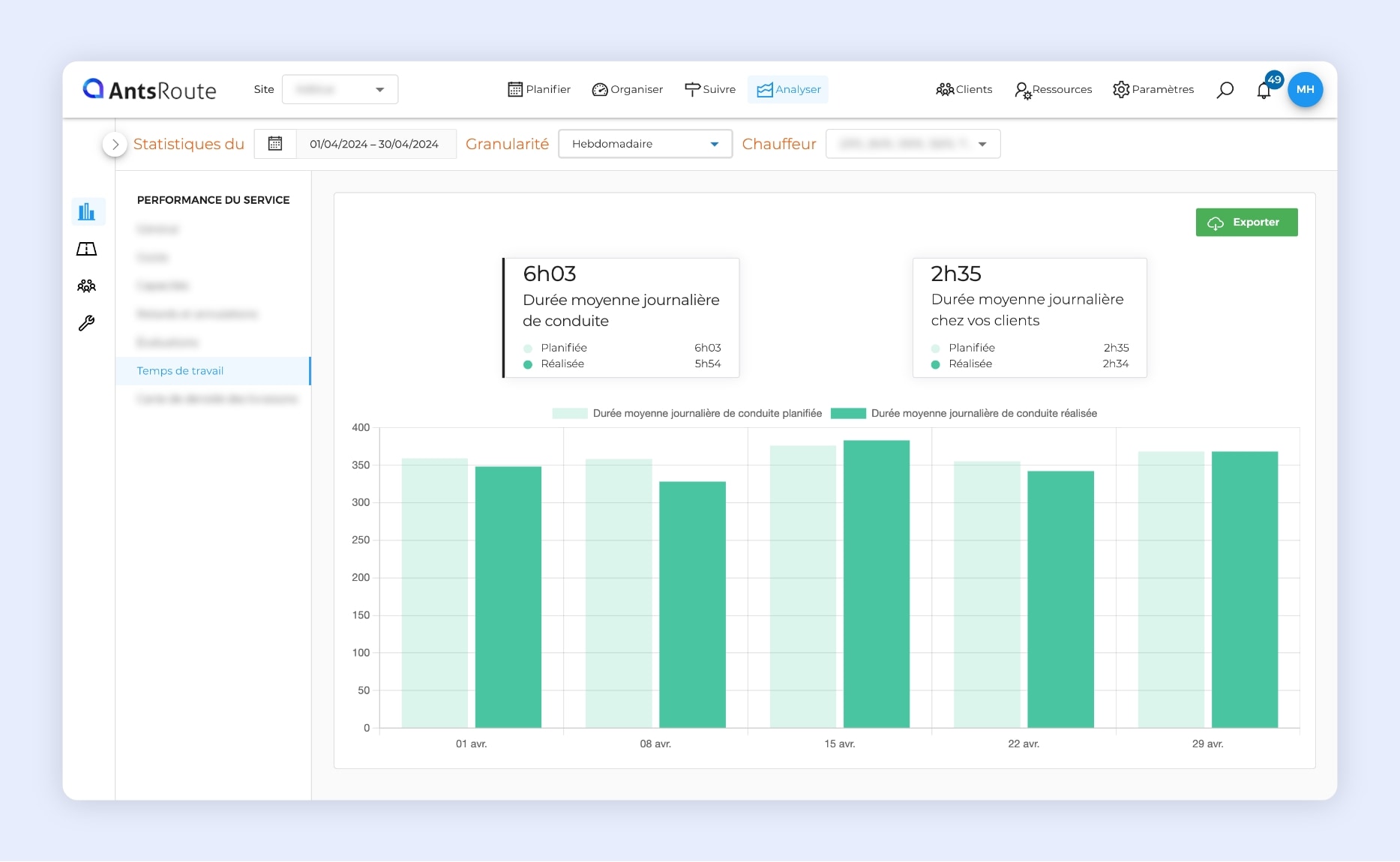Select the bar chart statistics sidebar icon

pyautogui.click(x=87, y=211)
